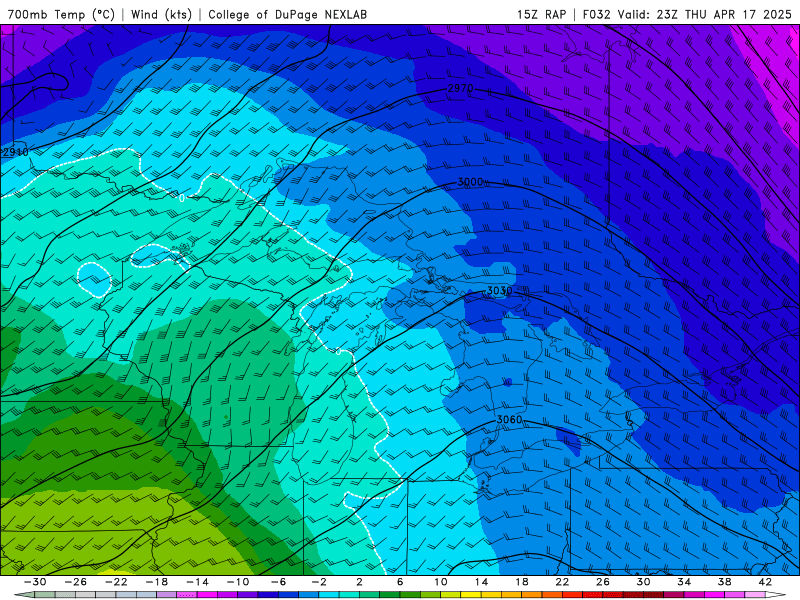This screenshot has height=600, width=800.
Task: Click the 2970 height contour label
Action: tap(460, 88)
